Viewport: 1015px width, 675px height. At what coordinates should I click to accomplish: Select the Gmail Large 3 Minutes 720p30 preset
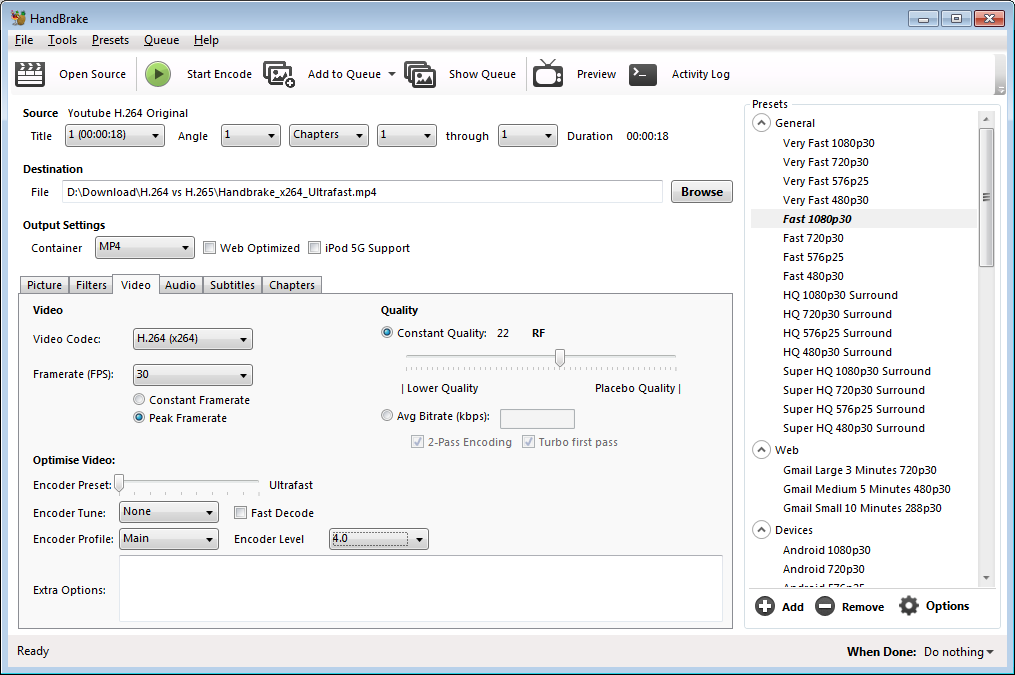pyautogui.click(x=860, y=470)
